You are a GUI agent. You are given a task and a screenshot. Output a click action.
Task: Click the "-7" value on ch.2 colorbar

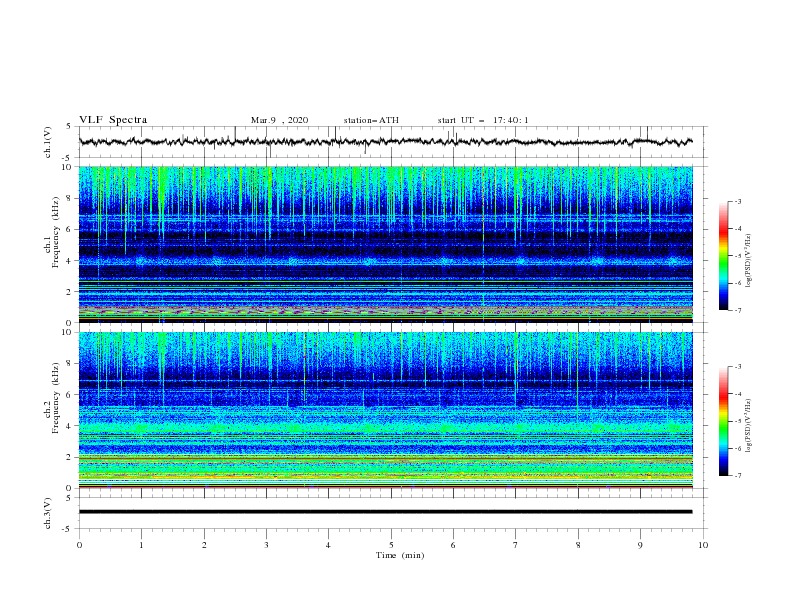[x=737, y=476]
